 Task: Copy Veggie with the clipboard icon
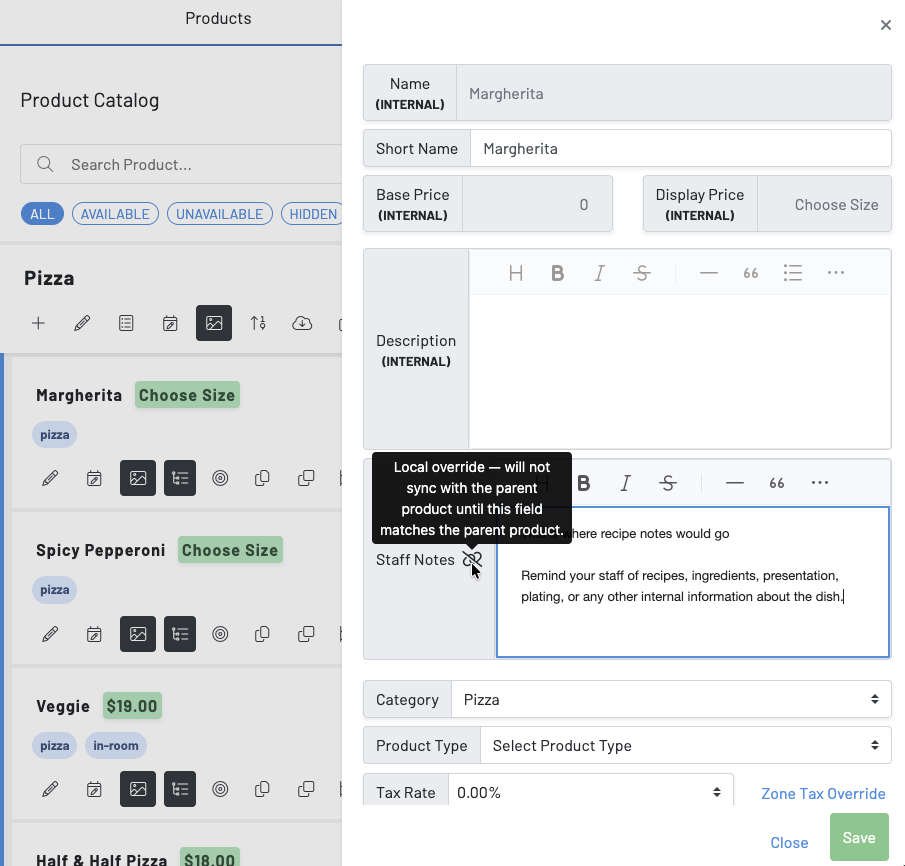(x=262, y=789)
